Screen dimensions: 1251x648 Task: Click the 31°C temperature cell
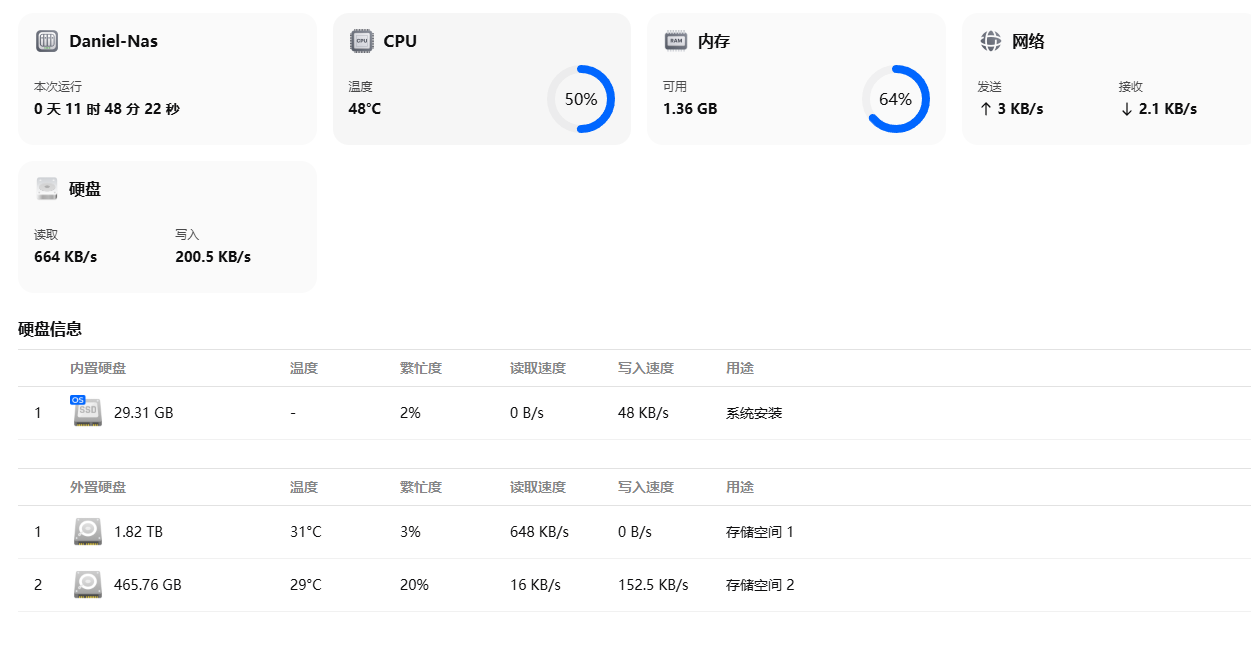tap(306, 532)
